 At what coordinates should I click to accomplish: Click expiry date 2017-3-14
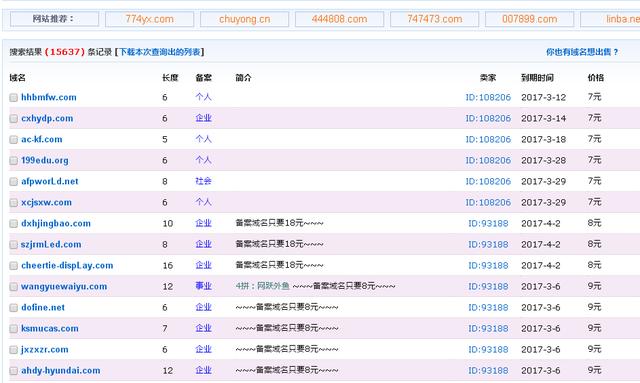point(543,118)
